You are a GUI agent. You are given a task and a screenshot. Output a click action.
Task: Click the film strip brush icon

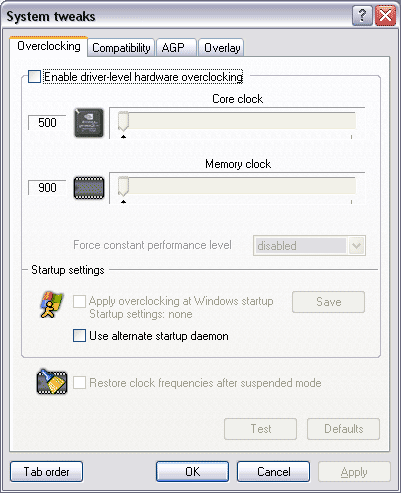pos(52,382)
